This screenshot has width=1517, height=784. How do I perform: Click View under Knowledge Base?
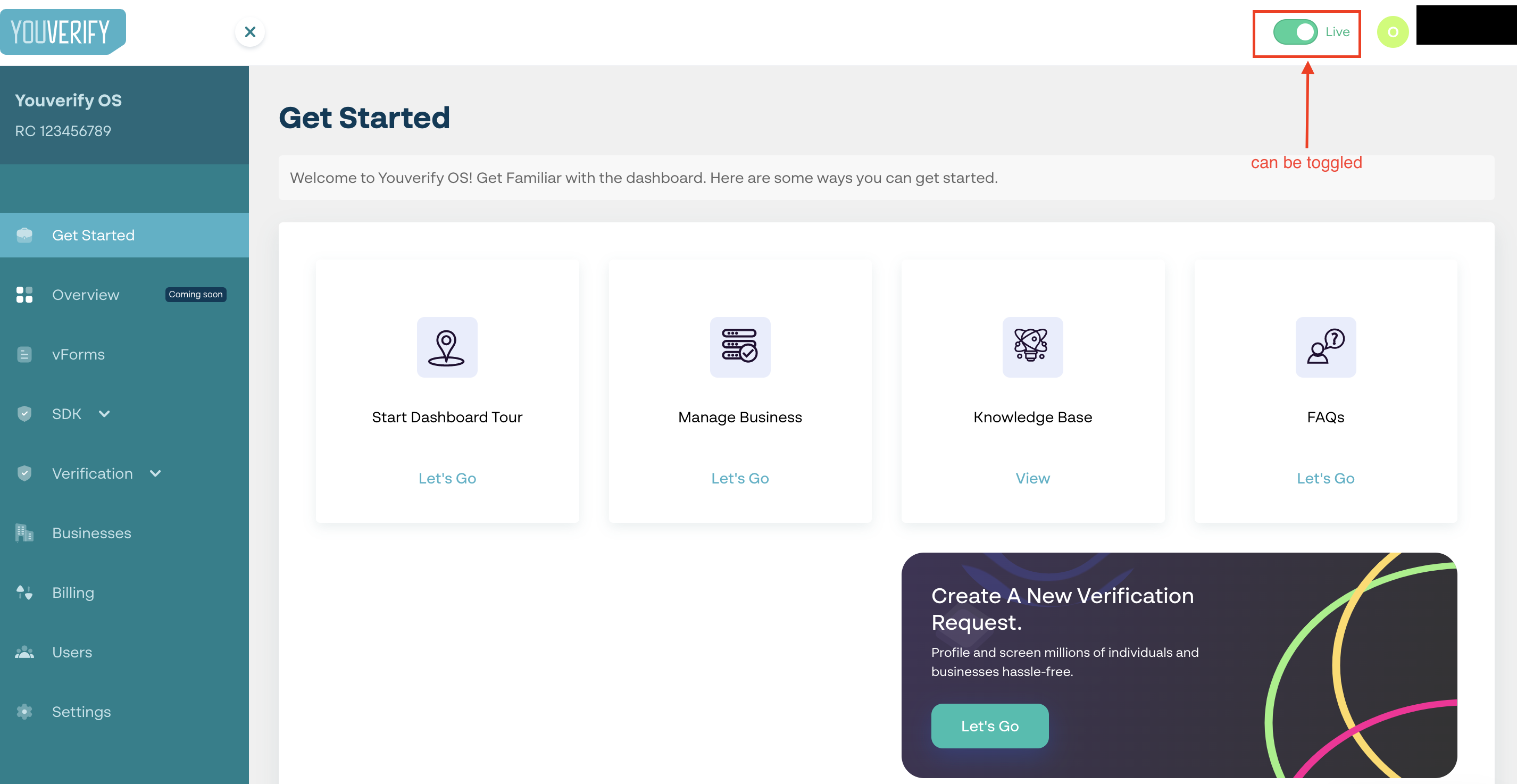pyautogui.click(x=1032, y=478)
